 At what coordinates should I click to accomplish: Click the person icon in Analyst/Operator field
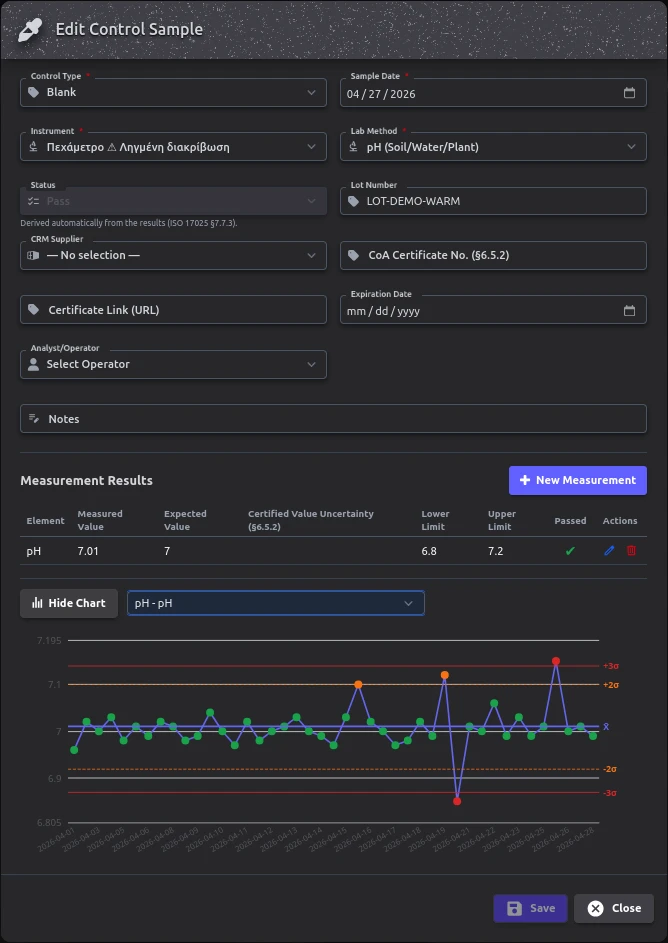[x=34, y=364]
